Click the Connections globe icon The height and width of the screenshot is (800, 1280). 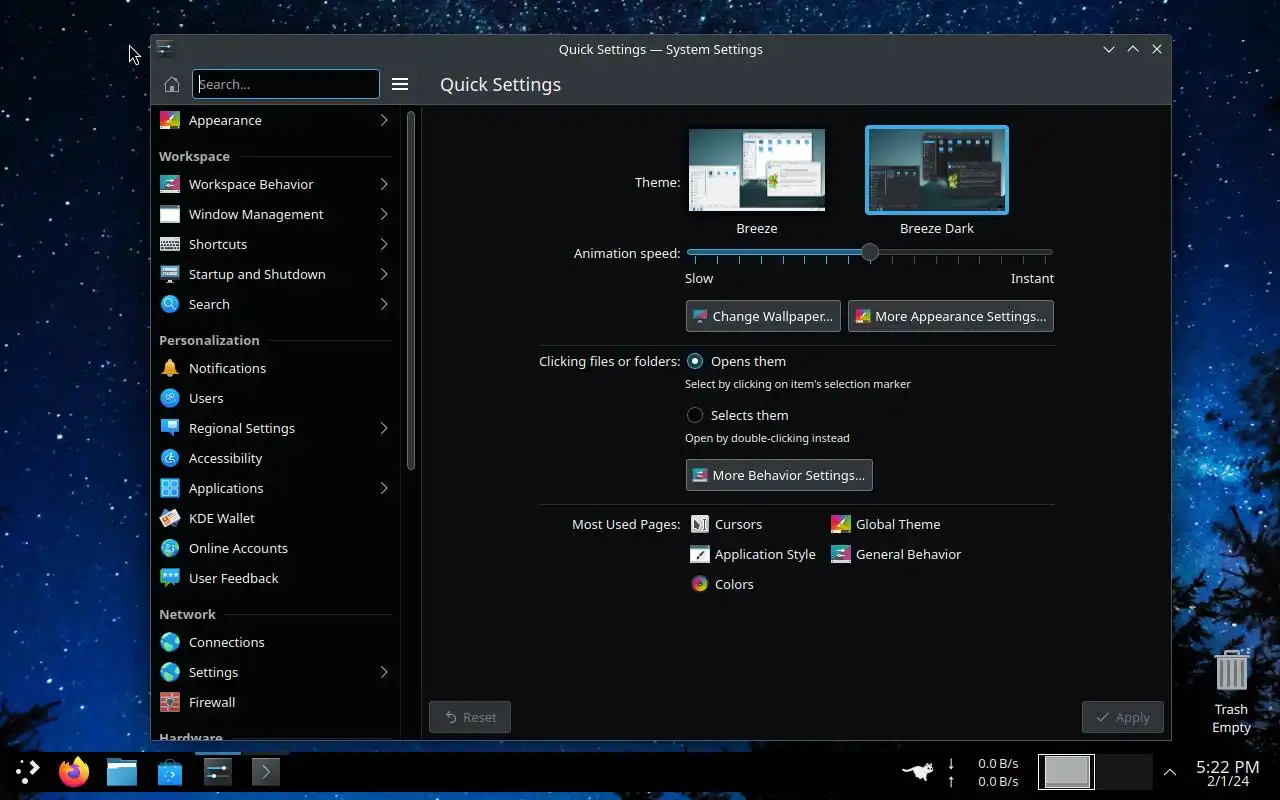coord(170,642)
